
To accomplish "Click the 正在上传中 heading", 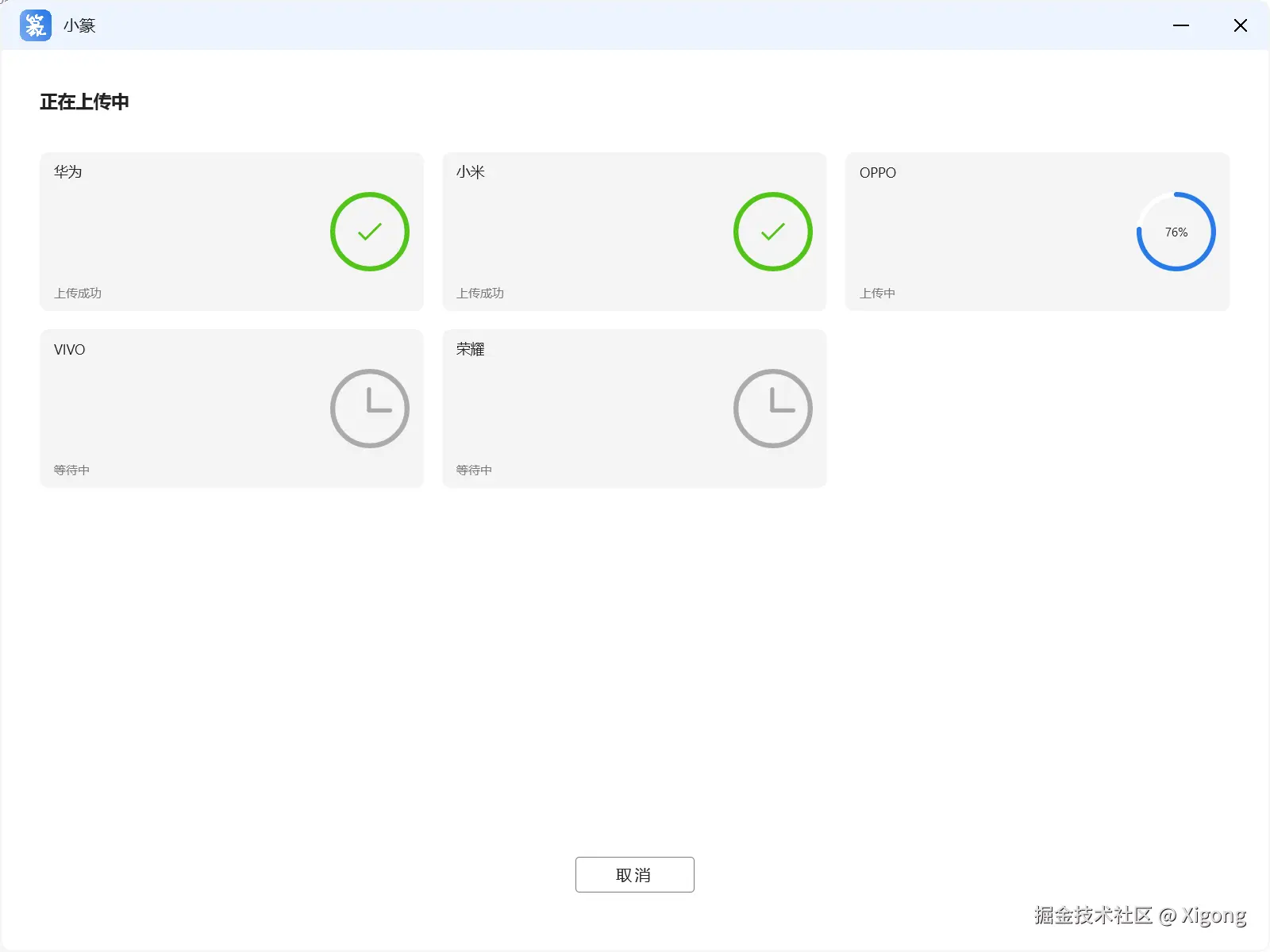I will (85, 102).
